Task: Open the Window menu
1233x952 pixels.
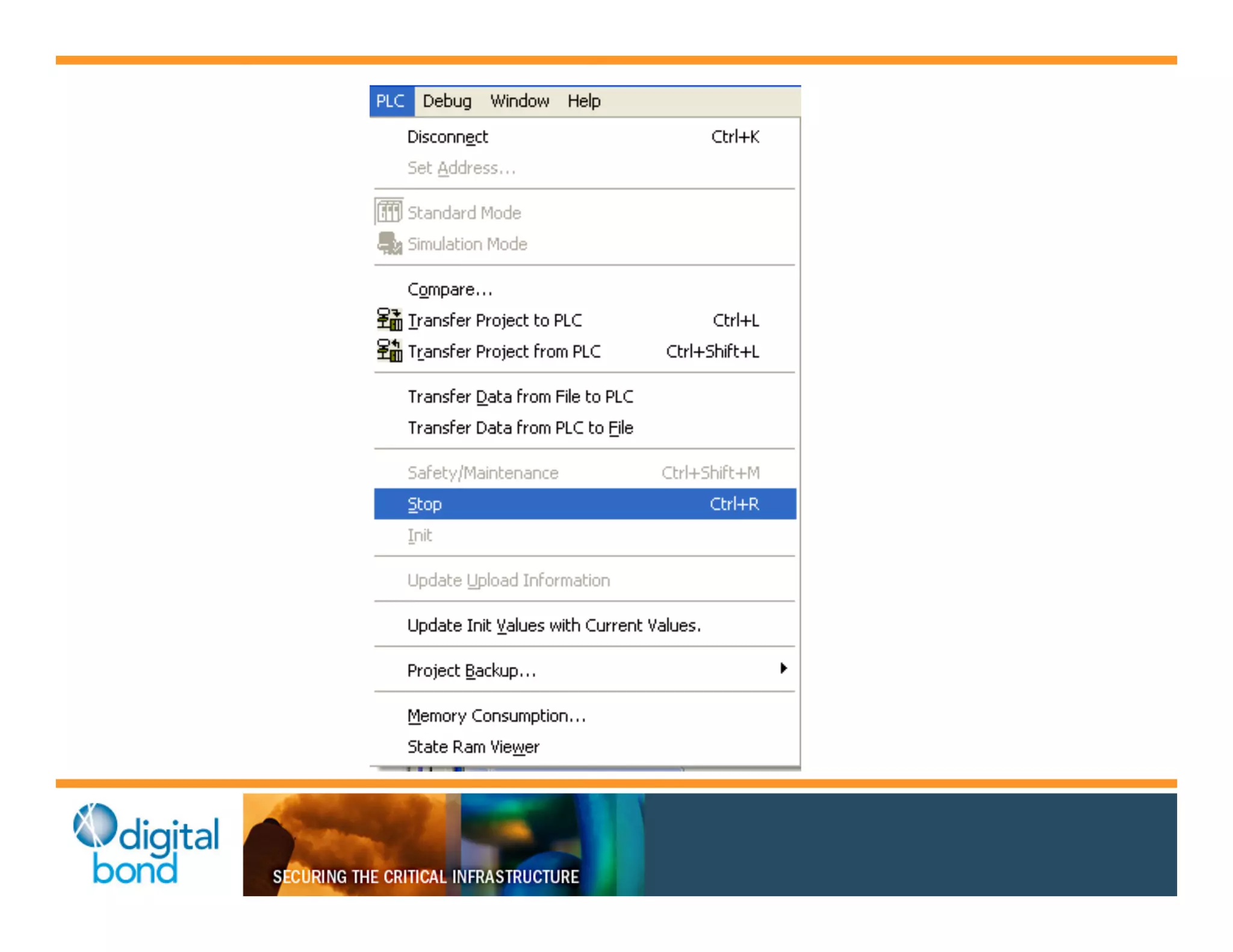Action: (x=520, y=101)
